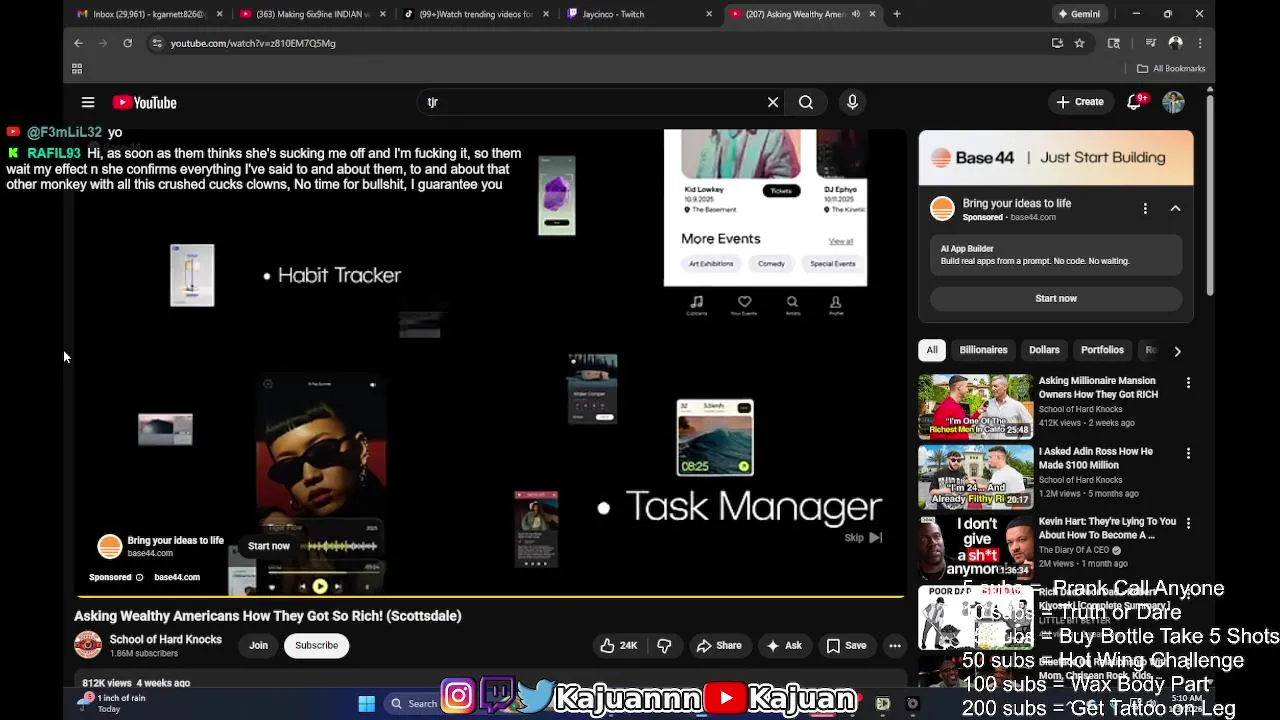Open the Create menu
The height and width of the screenshot is (720, 1280).
coord(1080,102)
